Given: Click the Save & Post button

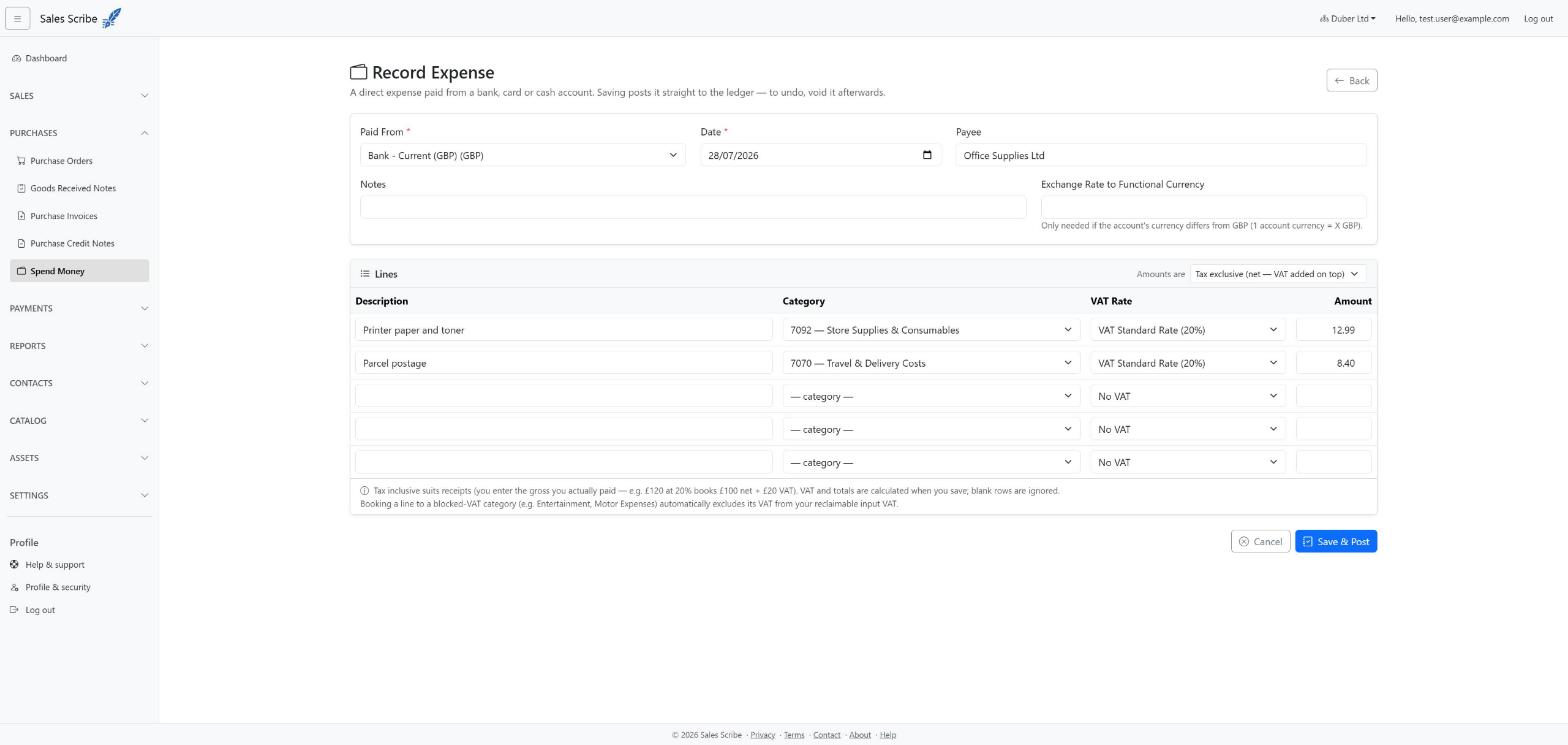Looking at the screenshot, I should click(1336, 541).
